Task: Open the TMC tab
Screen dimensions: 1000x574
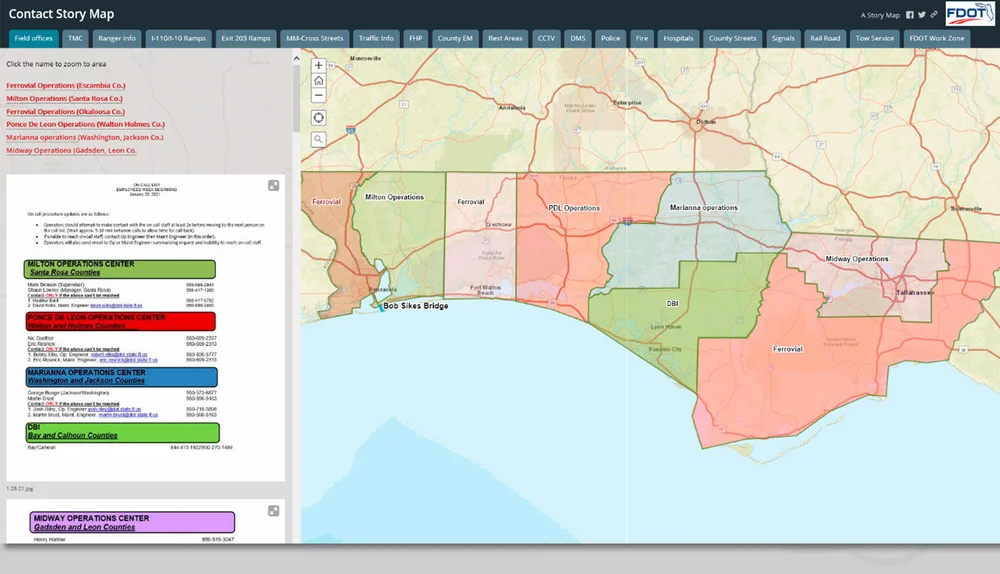Action: pyautogui.click(x=75, y=38)
